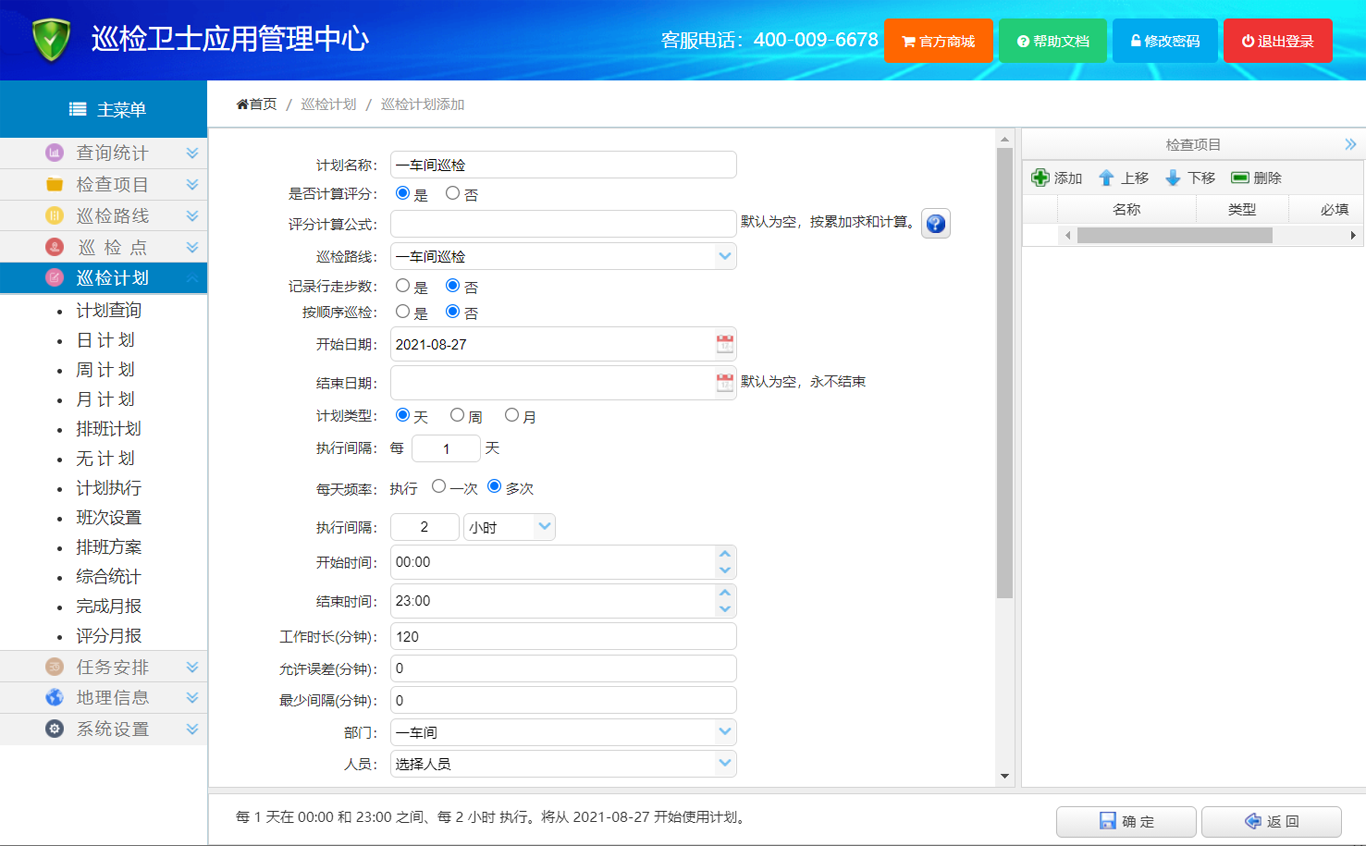The width and height of the screenshot is (1366, 846).
Task: Select execute once for daily frequency
Action: 439,487
